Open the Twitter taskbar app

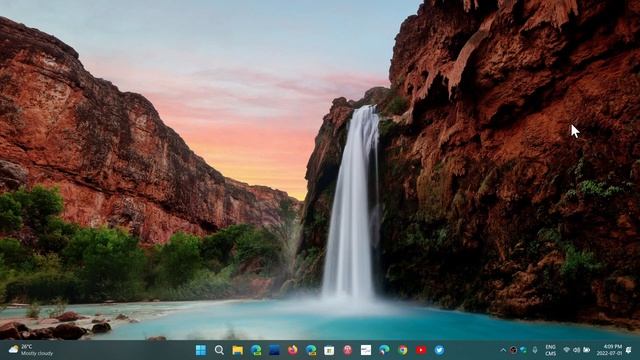(440, 350)
